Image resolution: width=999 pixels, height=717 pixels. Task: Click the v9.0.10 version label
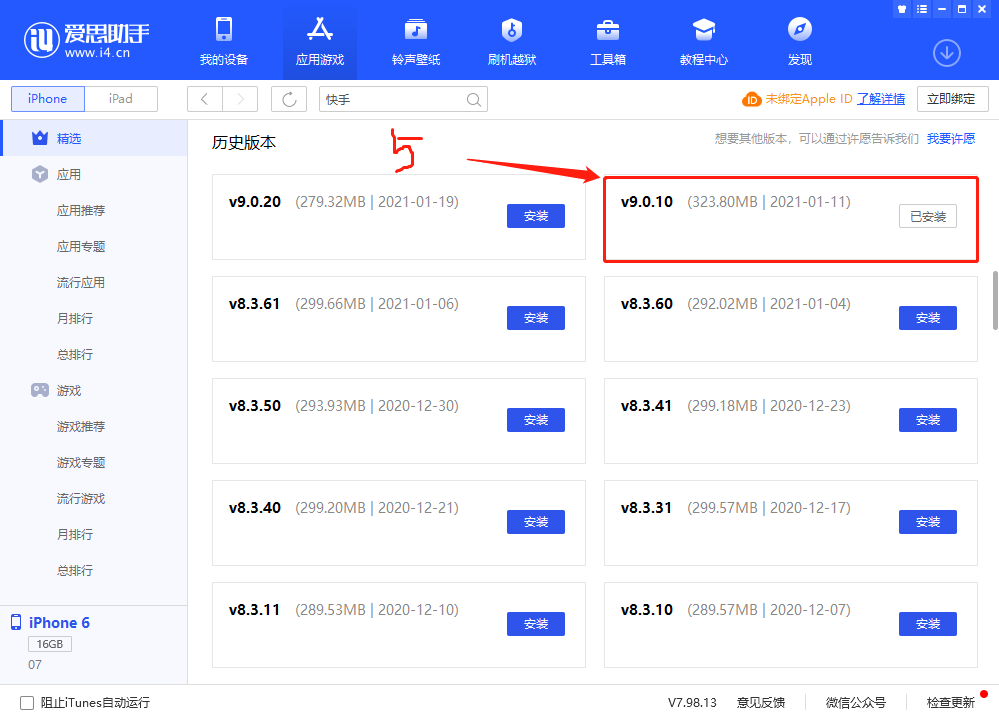click(x=647, y=202)
